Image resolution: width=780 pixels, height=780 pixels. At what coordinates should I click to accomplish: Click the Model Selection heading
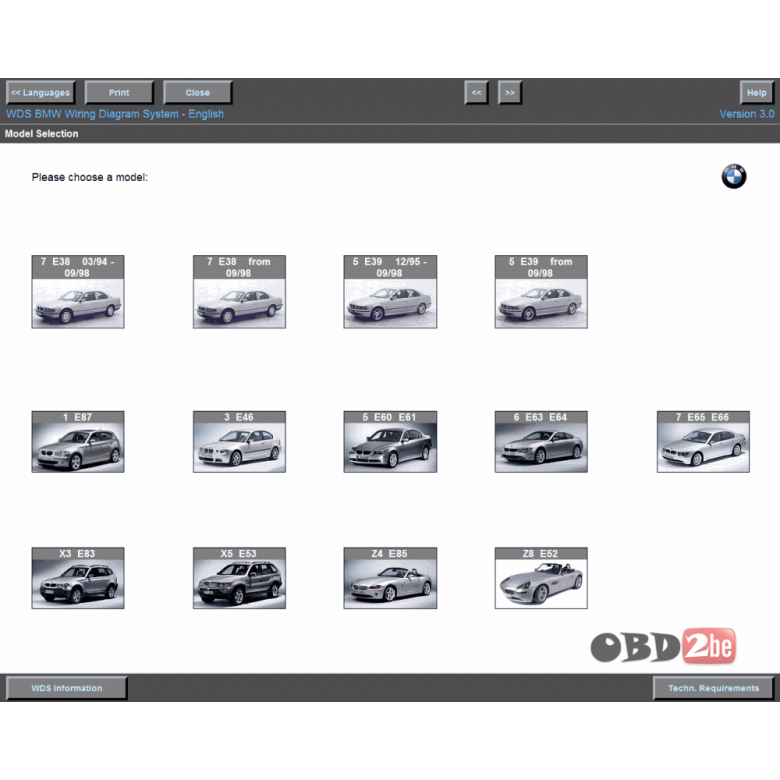41,134
